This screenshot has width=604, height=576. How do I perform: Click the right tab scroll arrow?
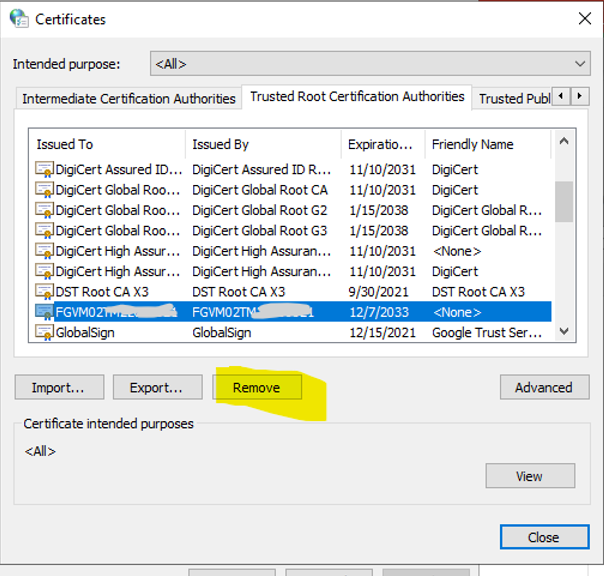pyautogui.click(x=580, y=96)
